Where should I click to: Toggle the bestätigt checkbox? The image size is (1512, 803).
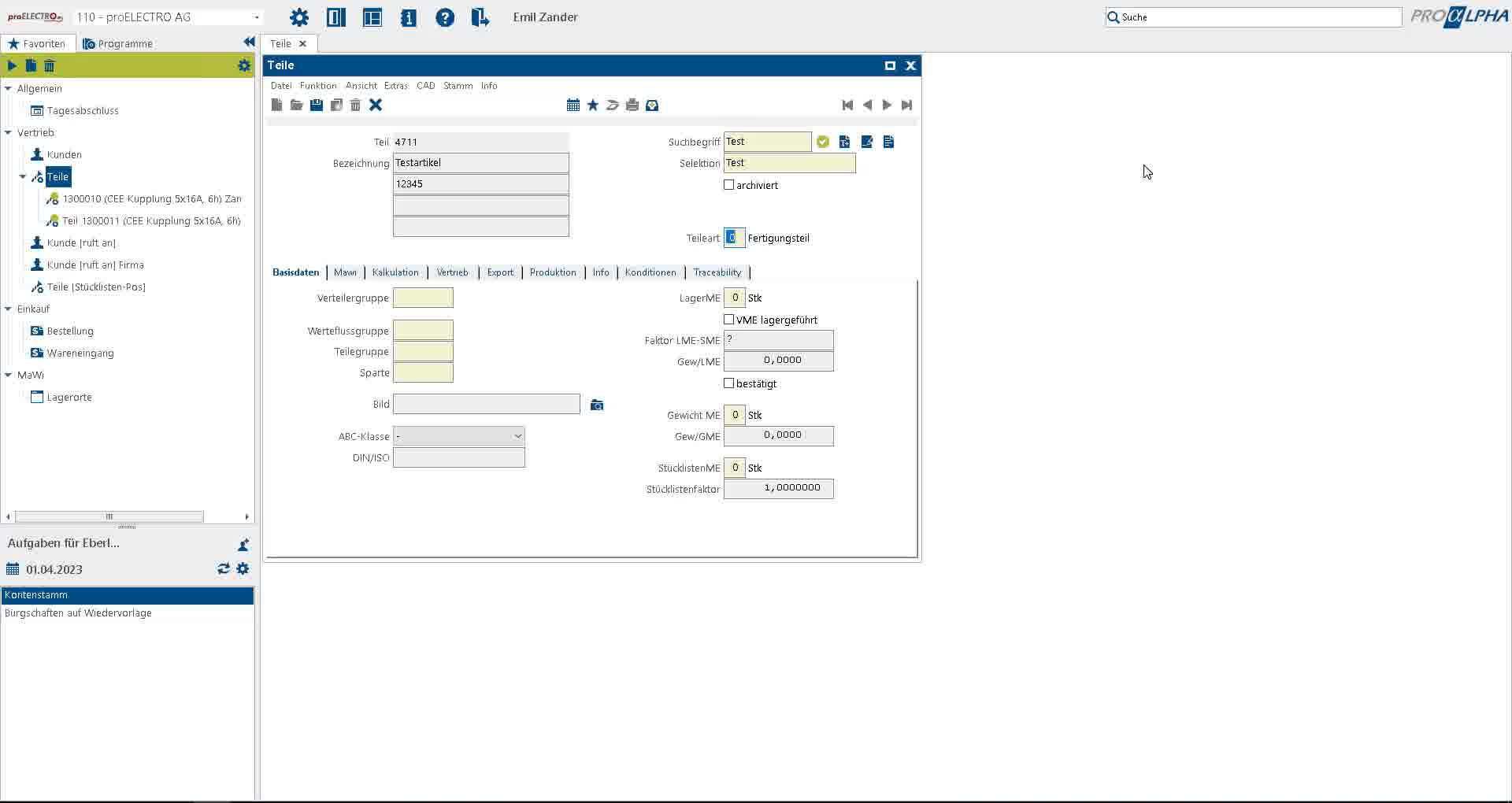click(x=728, y=383)
